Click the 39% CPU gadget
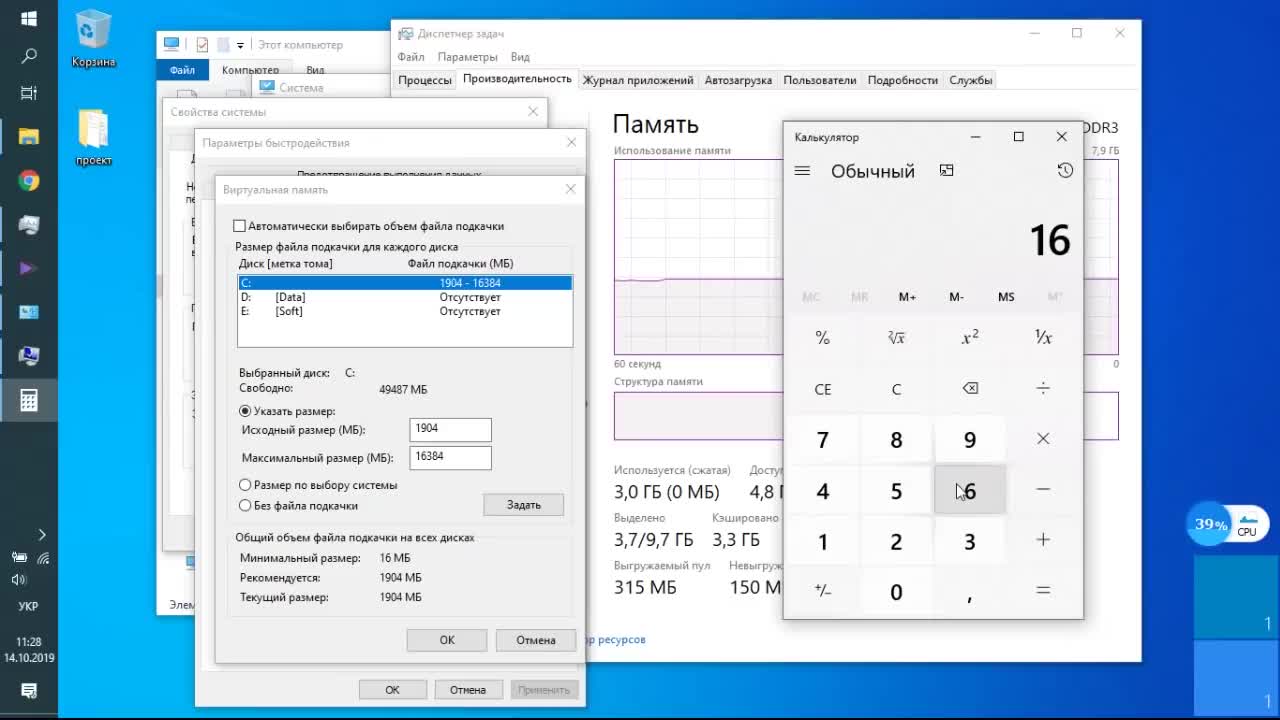This screenshot has height=720, width=1280. (x=1229, y=524)
